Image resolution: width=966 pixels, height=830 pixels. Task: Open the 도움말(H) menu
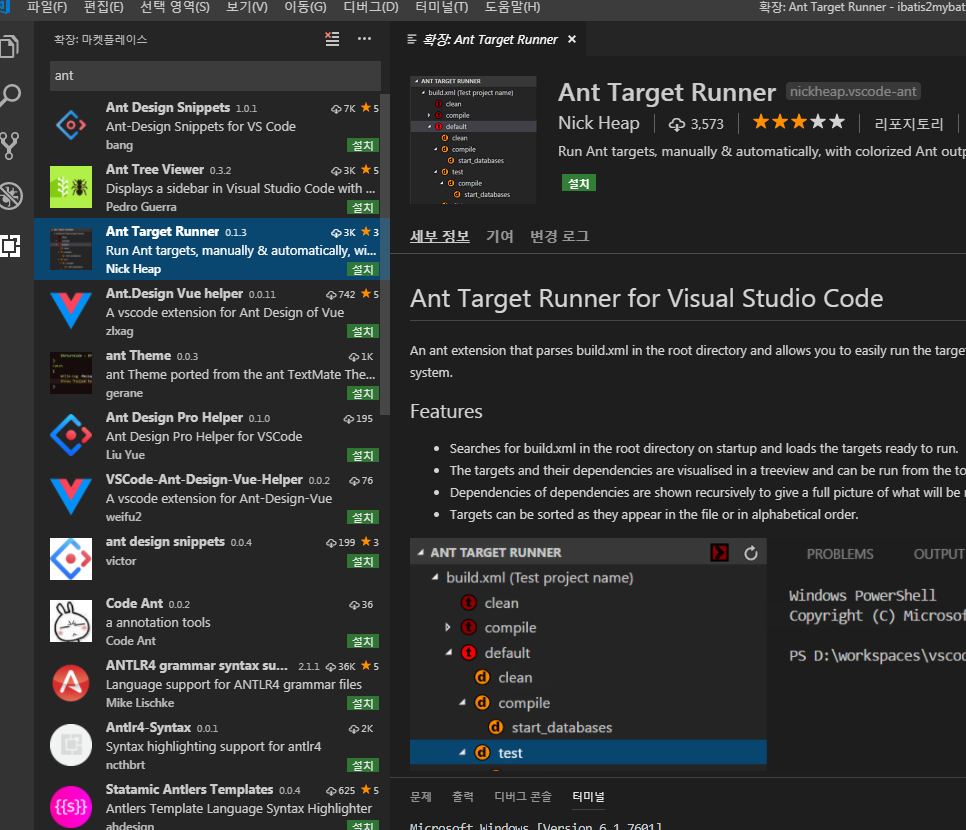click(513, 7)
